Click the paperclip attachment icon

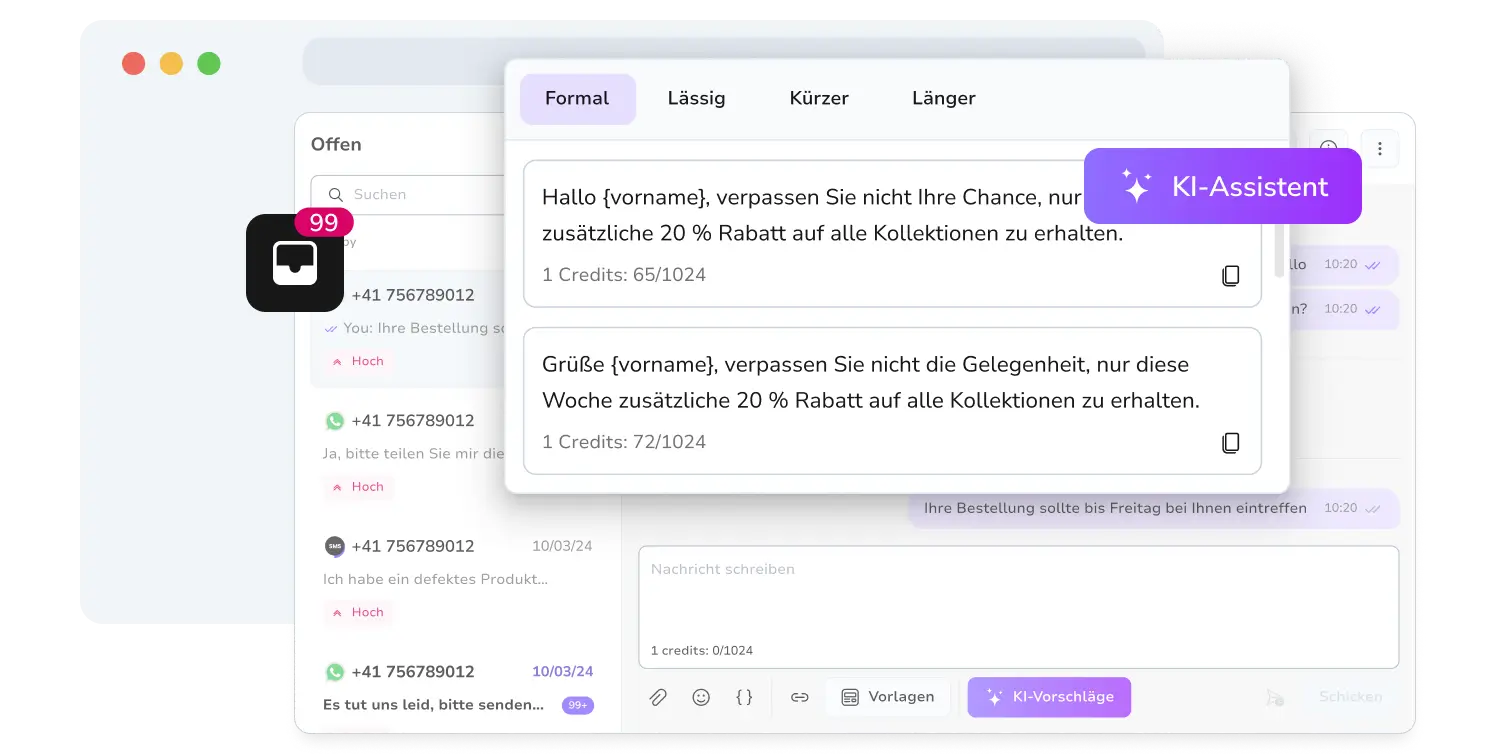(x=658, y=697)
